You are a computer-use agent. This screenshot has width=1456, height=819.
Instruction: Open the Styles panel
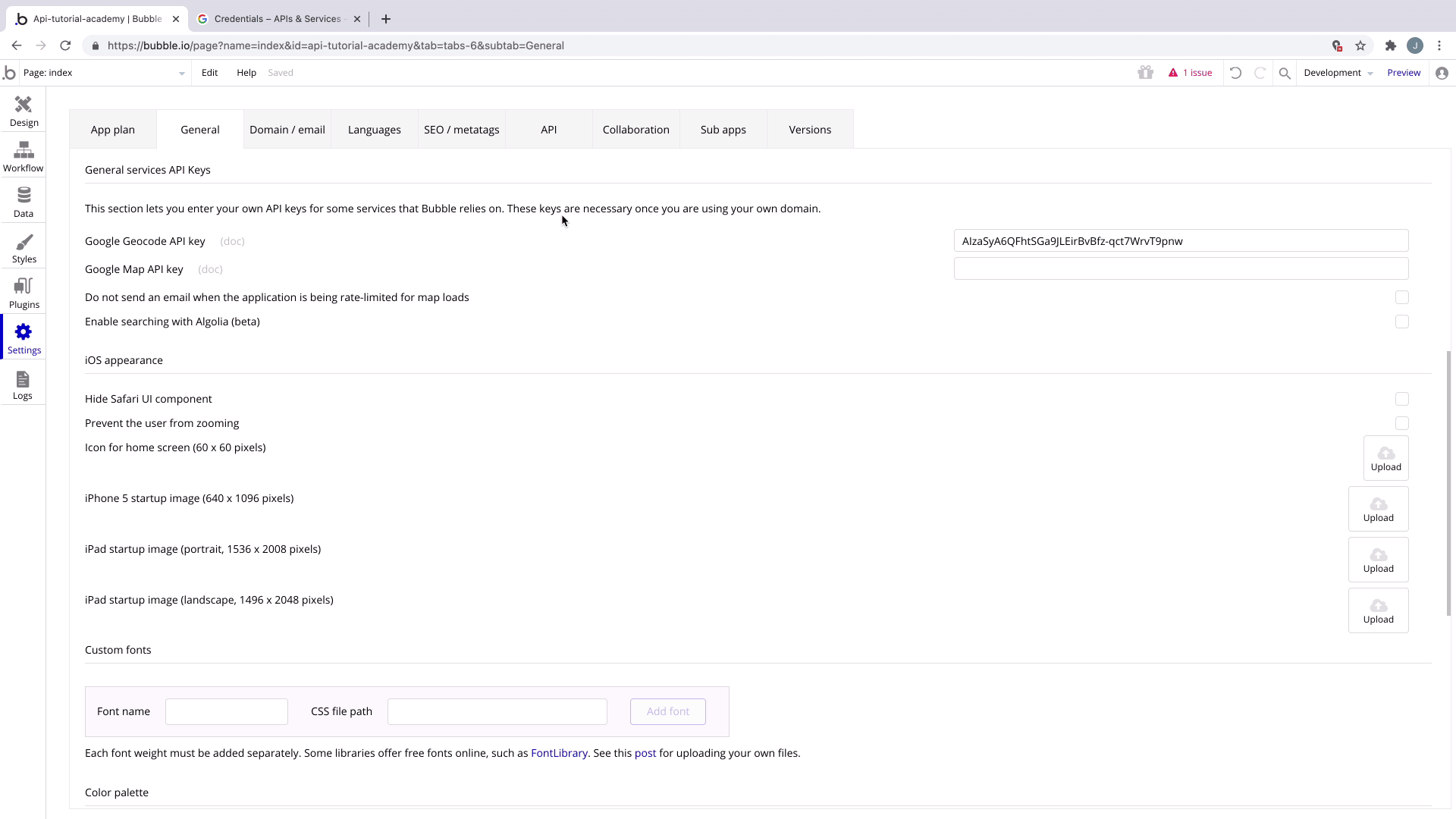pos(24,247)
